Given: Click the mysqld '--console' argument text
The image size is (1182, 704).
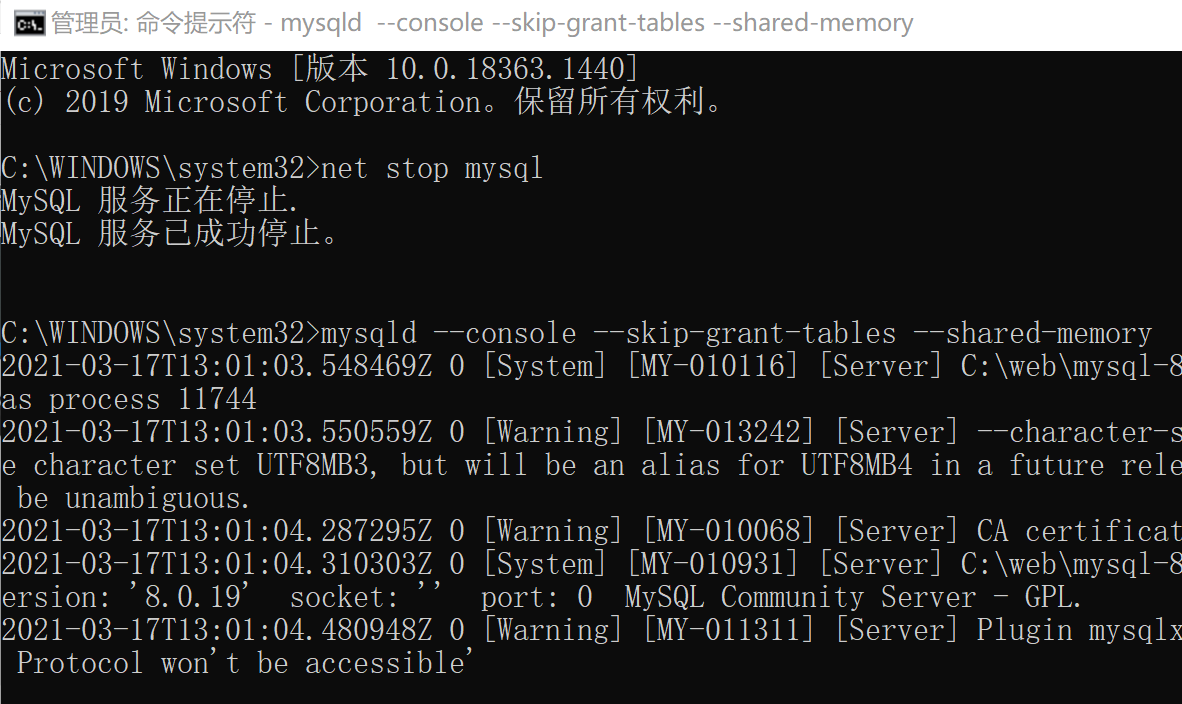Looking at the screenshot, I should [x=432, y=21].
